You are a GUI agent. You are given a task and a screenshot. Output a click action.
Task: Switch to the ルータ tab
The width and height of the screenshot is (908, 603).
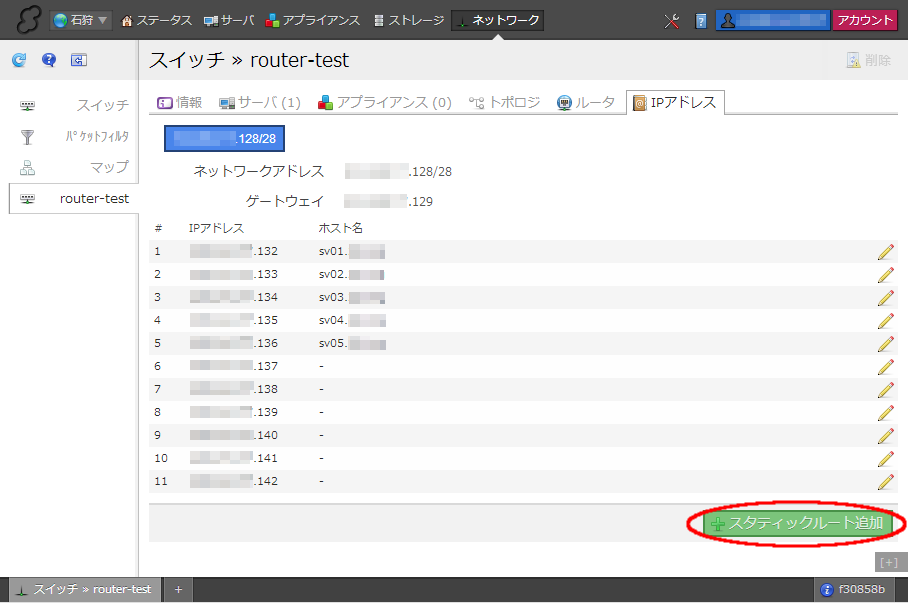586,102
